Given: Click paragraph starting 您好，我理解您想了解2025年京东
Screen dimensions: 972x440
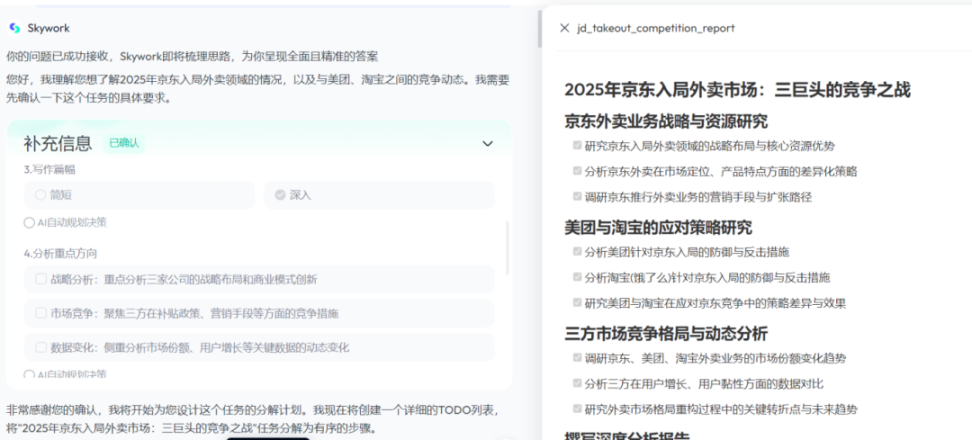Looking at the screenshot, I should (x=257, y=89).
